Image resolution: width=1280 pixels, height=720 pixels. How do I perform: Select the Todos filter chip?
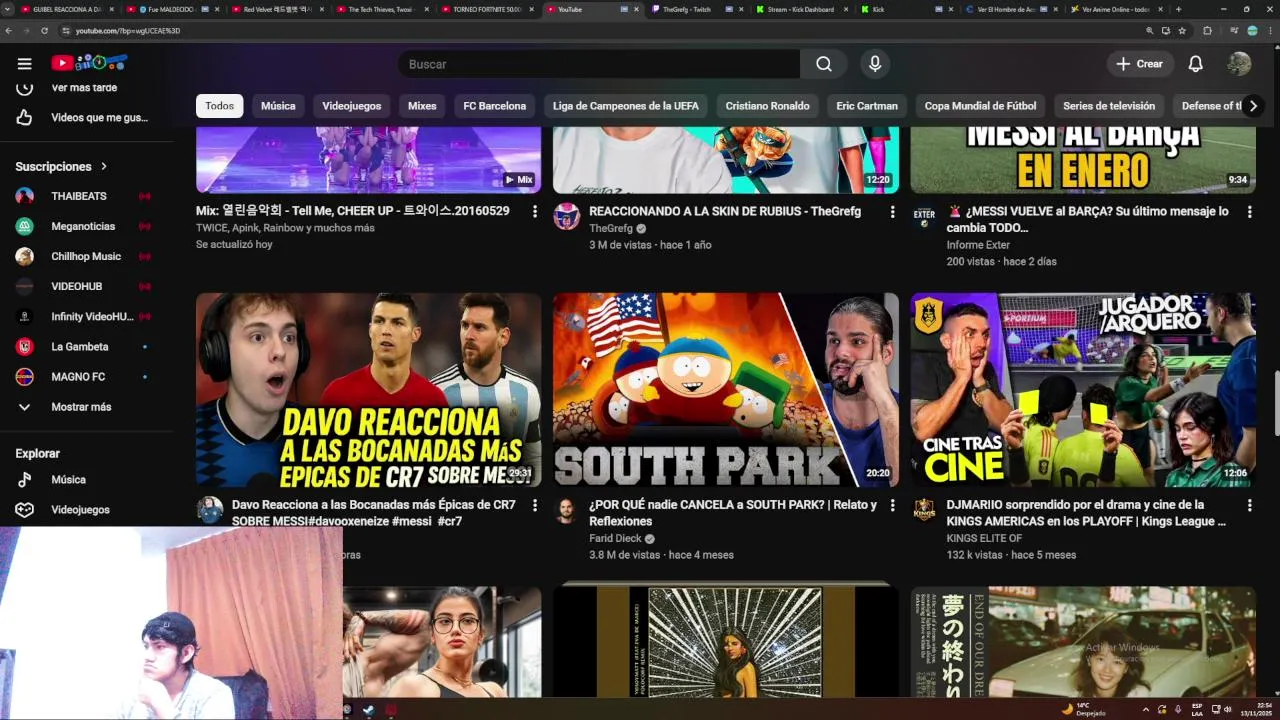(220, 106)
